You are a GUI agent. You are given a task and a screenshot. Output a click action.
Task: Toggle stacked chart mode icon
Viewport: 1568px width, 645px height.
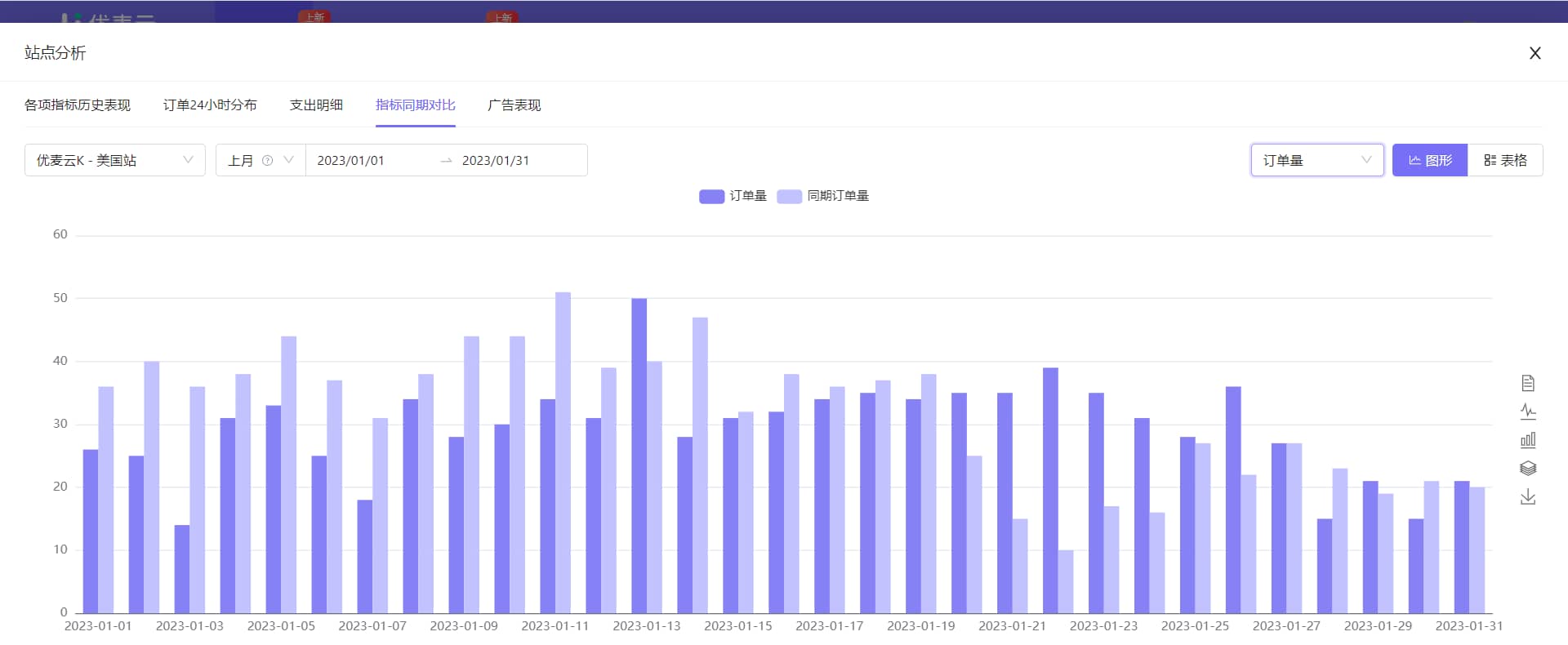tap(1528, 469)
